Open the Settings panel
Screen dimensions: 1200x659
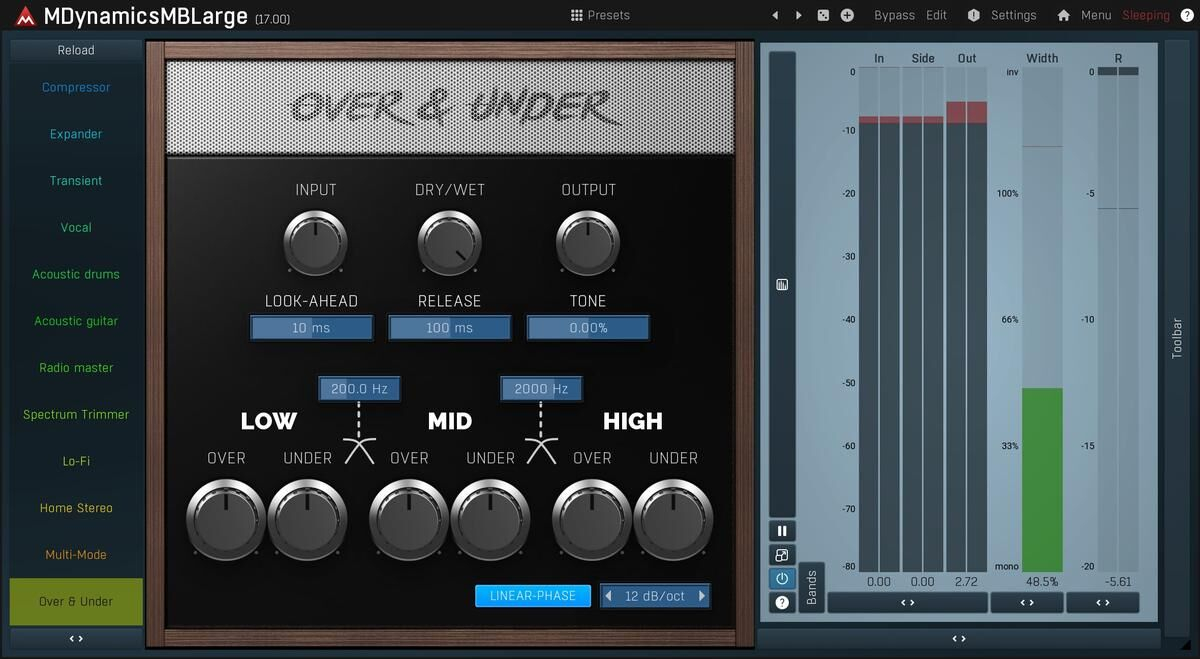(1003, 15)
